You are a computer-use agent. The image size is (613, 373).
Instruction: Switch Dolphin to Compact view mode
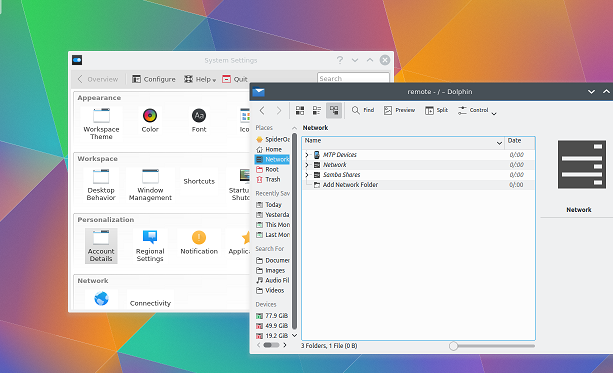pos(317,111)
